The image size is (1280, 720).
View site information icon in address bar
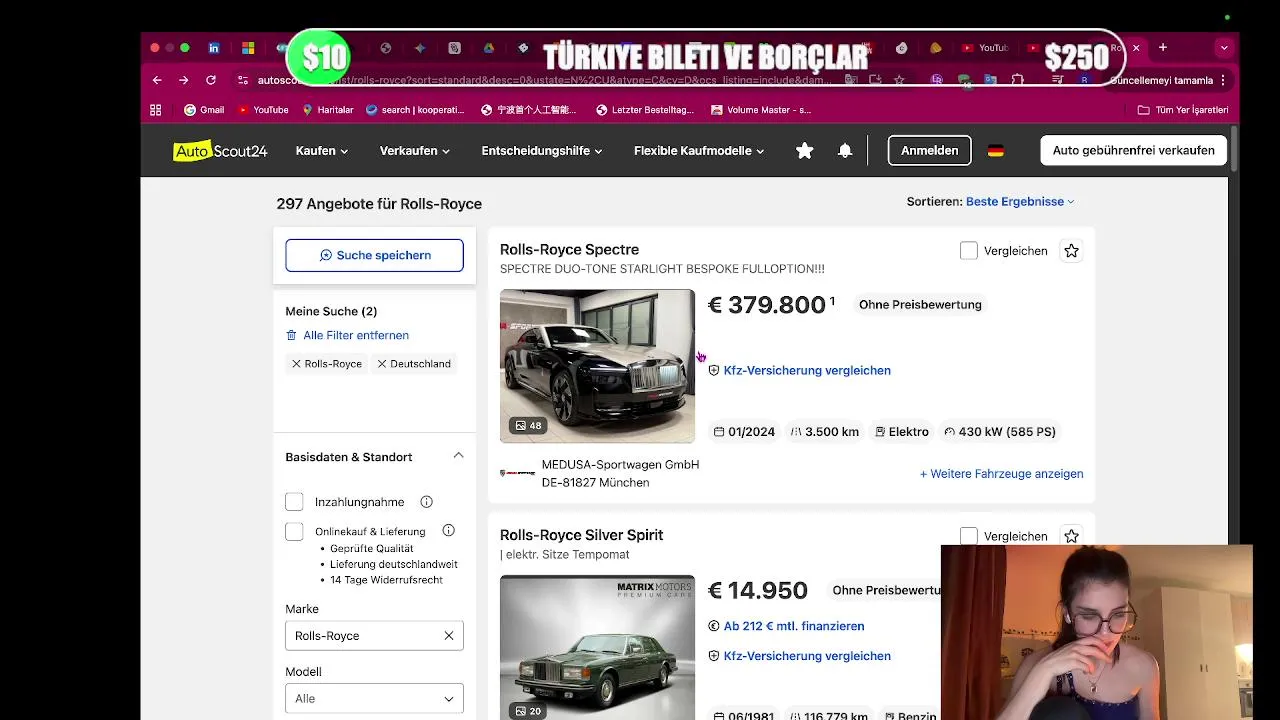pyautogui.click(x=243, y=80)
